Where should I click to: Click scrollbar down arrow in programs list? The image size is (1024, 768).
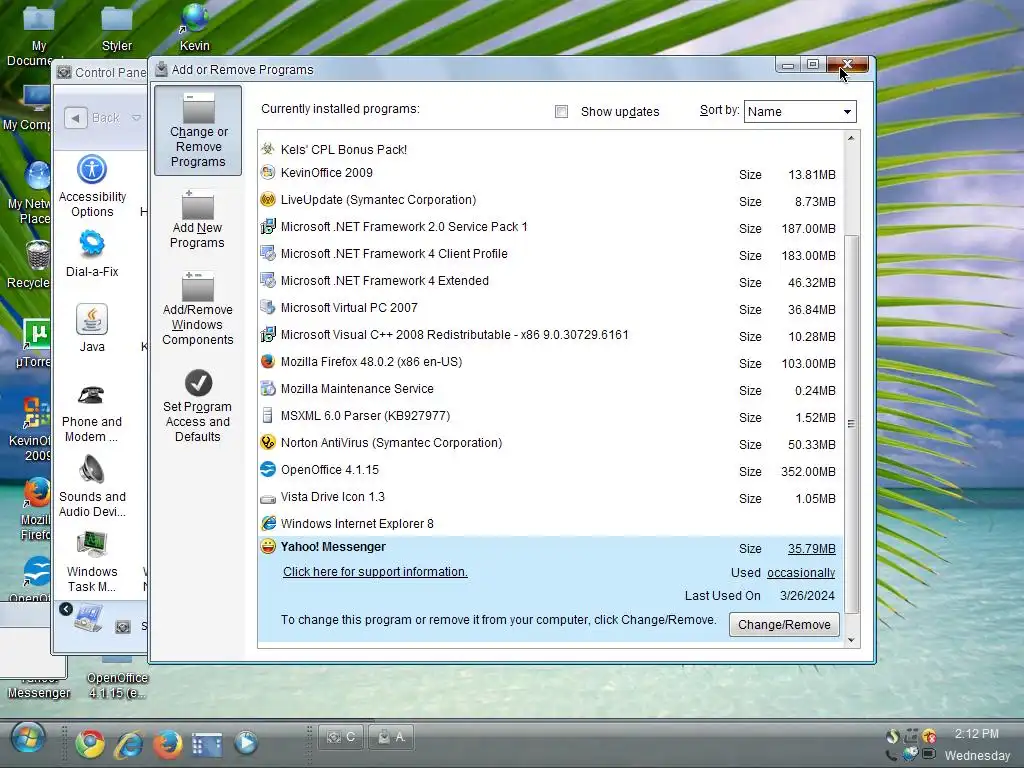coord(851,640)
